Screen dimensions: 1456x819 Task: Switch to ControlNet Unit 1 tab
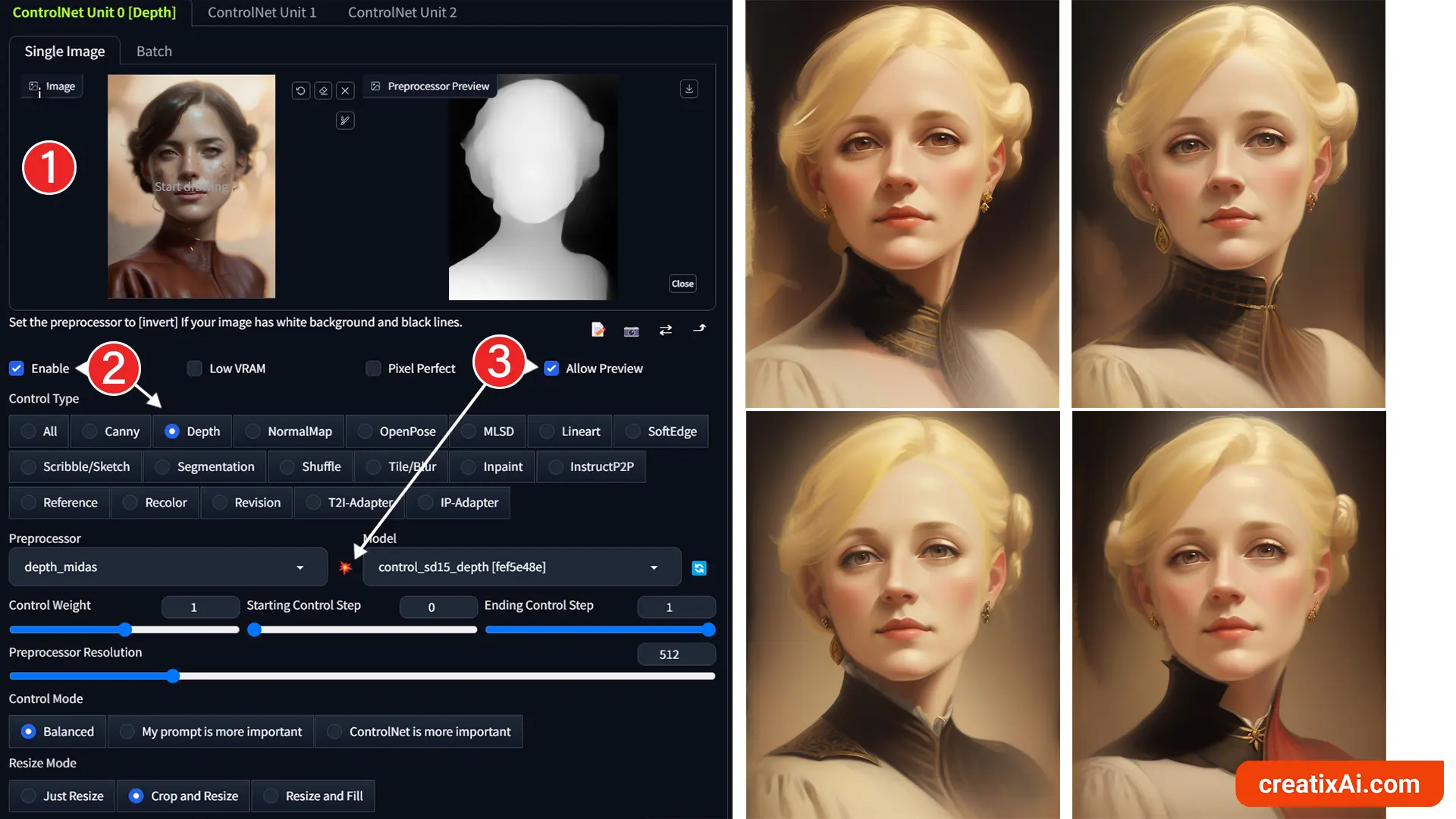point(262,12)
